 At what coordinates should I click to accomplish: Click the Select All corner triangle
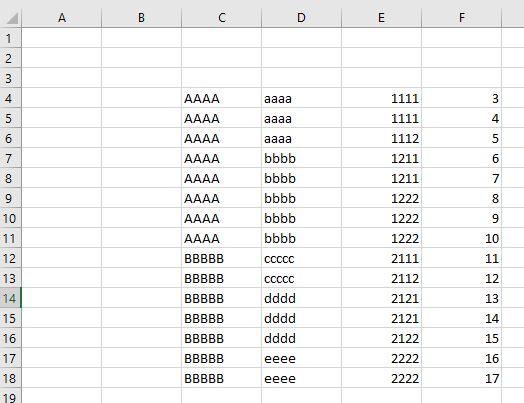pos(11,18)
